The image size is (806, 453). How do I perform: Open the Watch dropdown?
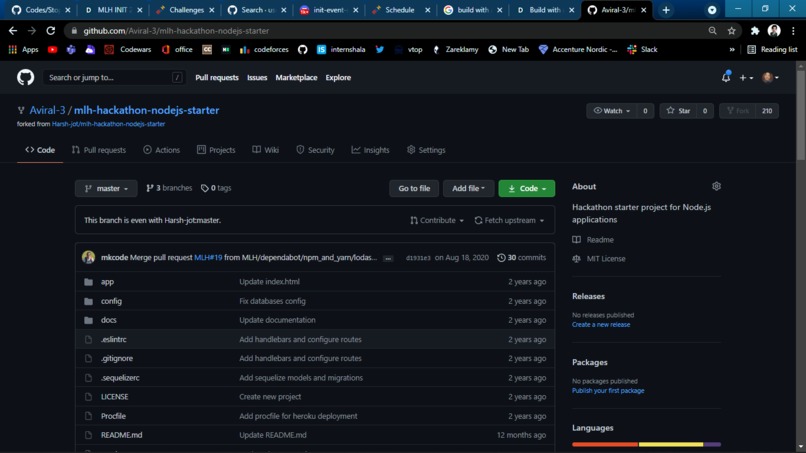612,111
